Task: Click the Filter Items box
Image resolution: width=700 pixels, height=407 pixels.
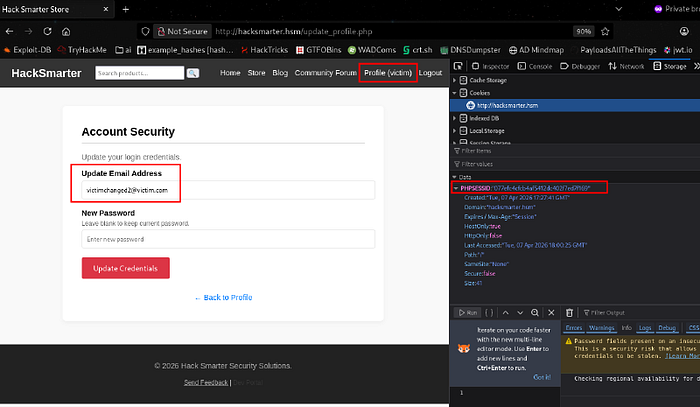Action: (x=575, y=151)
